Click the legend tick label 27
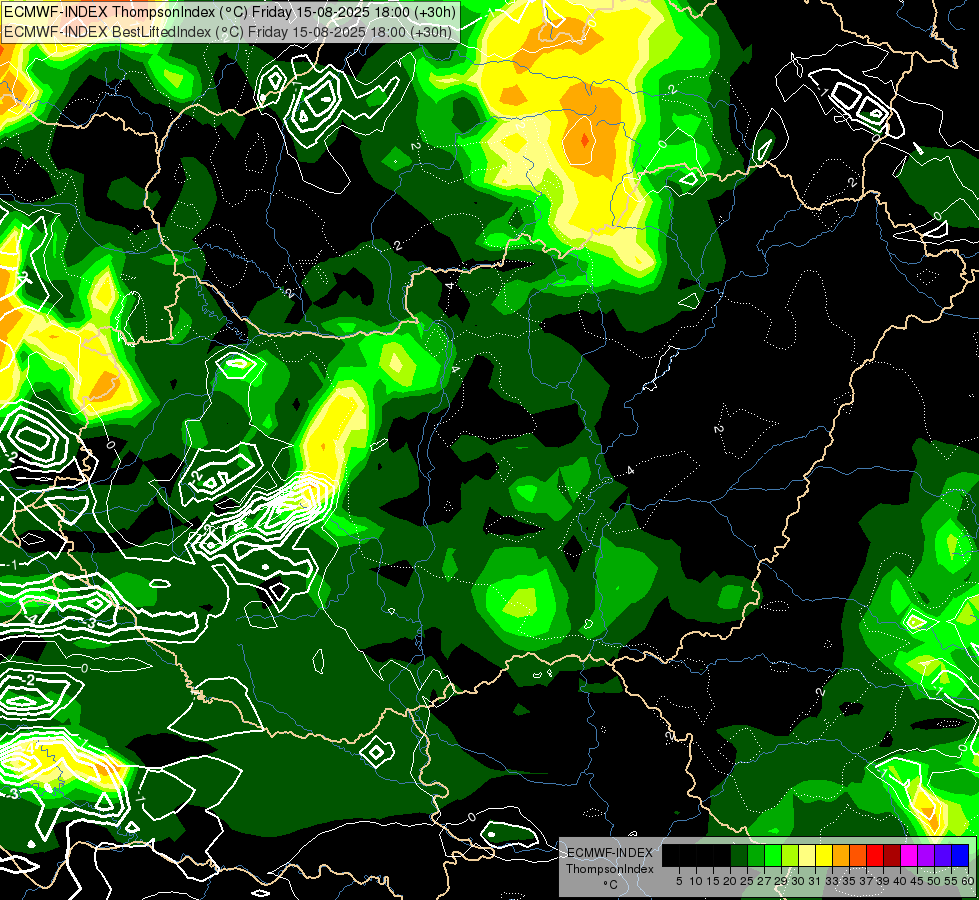The height and width of the screenshot is (900, 979). [x=764, y=881]
